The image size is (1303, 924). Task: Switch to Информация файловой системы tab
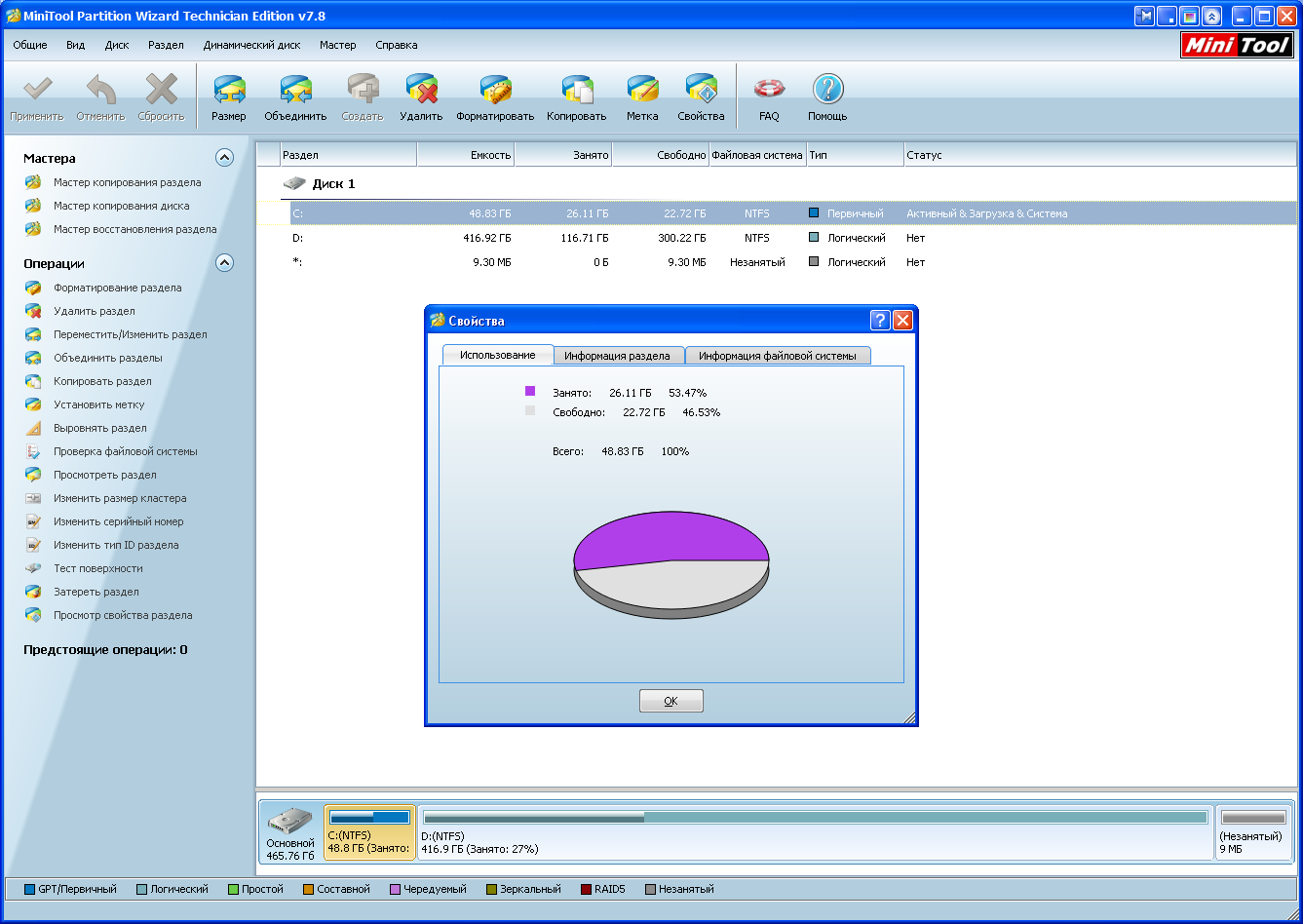pyautogui.click(x=778, y=356)
